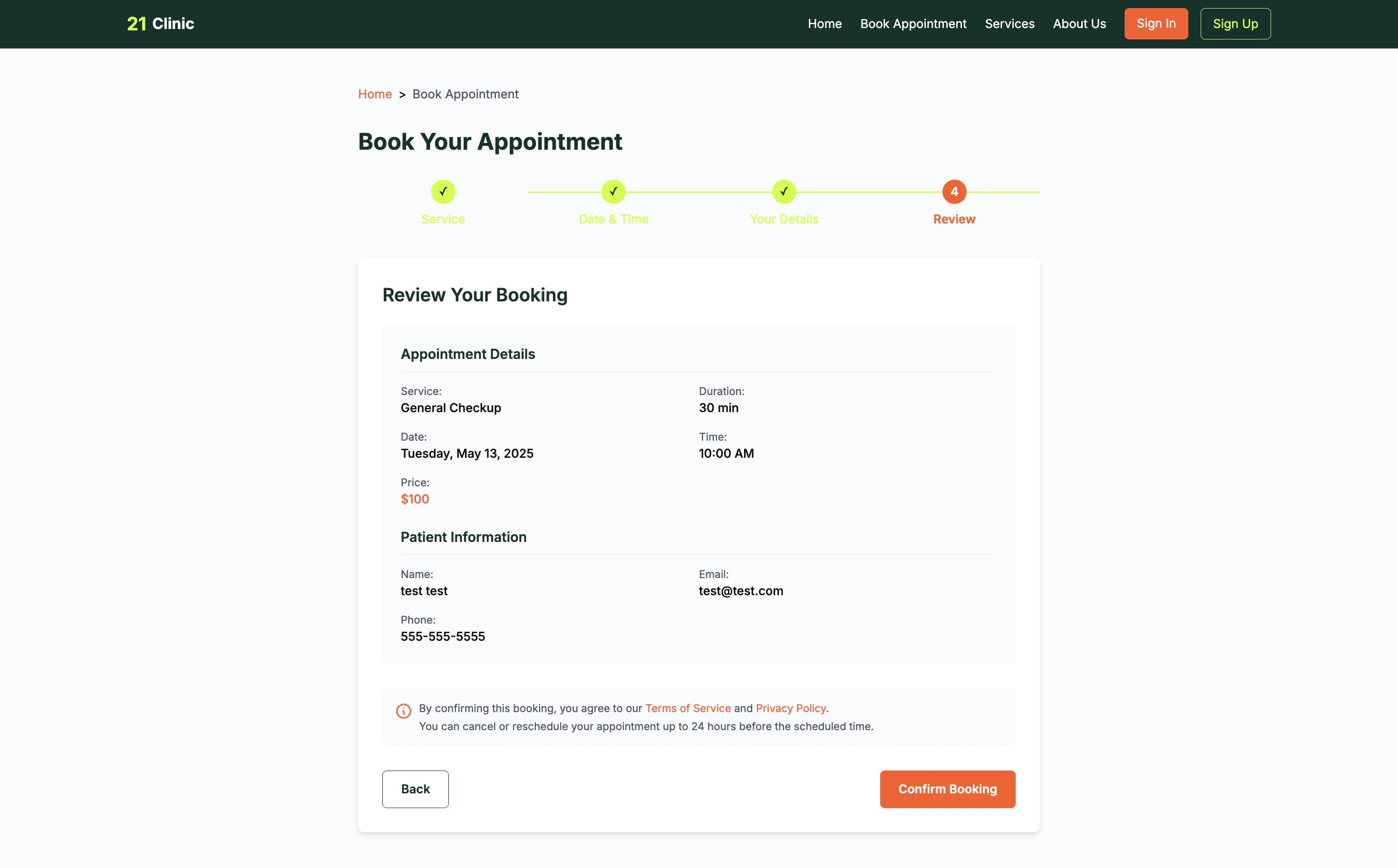The height and width of the screenshot is (868, 1398).
Task: Open the About Us navigation item
Action: (1079, 24)
